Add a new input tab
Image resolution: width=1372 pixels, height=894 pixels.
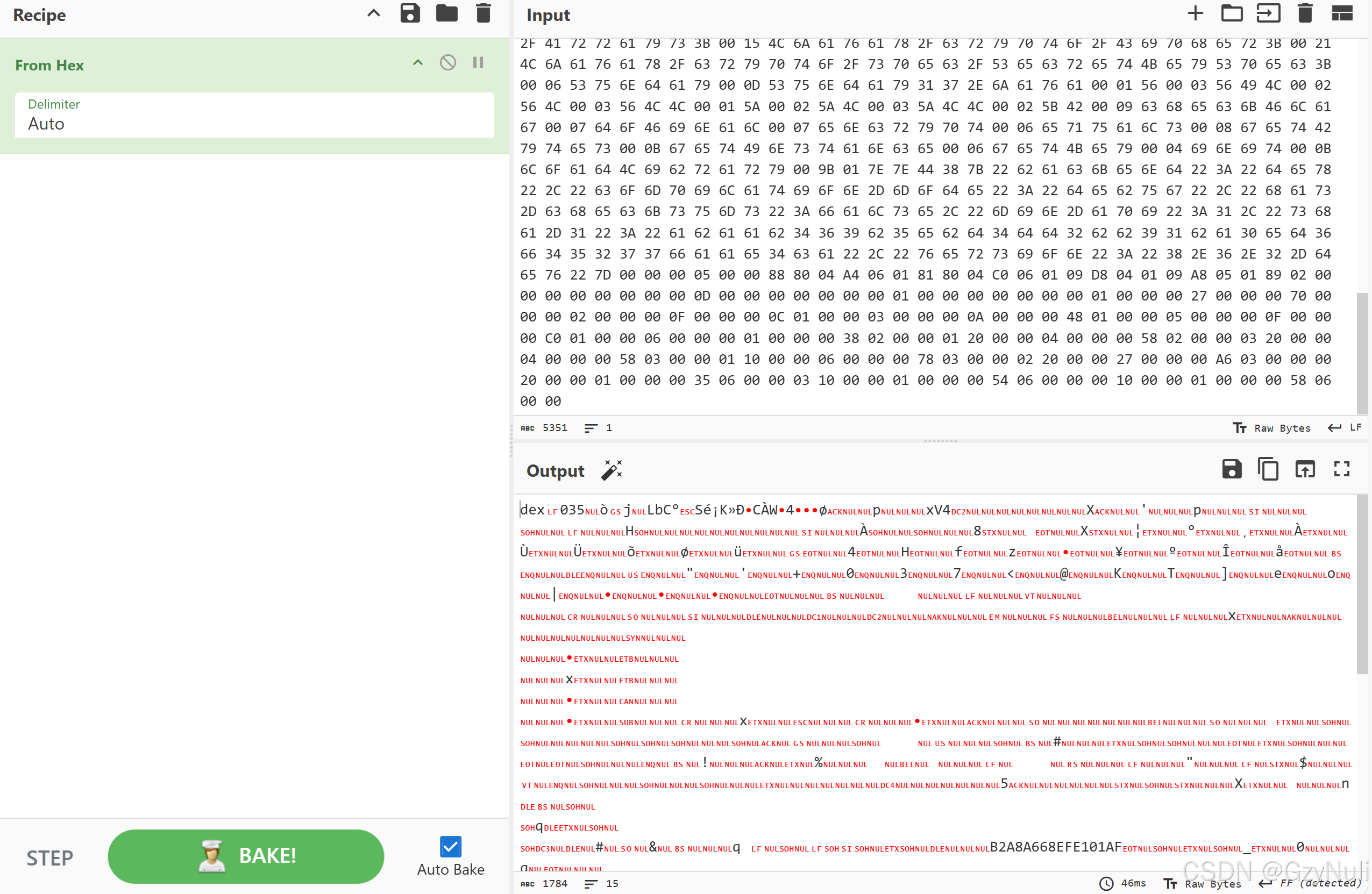pos(1195,13)
